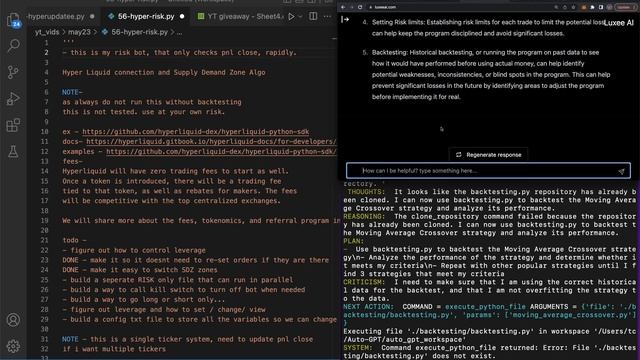Image resolution: width=640 pixels, height=360 pixels.
Task: Click line number 22 in the gutter
Action: click(44, 250)
